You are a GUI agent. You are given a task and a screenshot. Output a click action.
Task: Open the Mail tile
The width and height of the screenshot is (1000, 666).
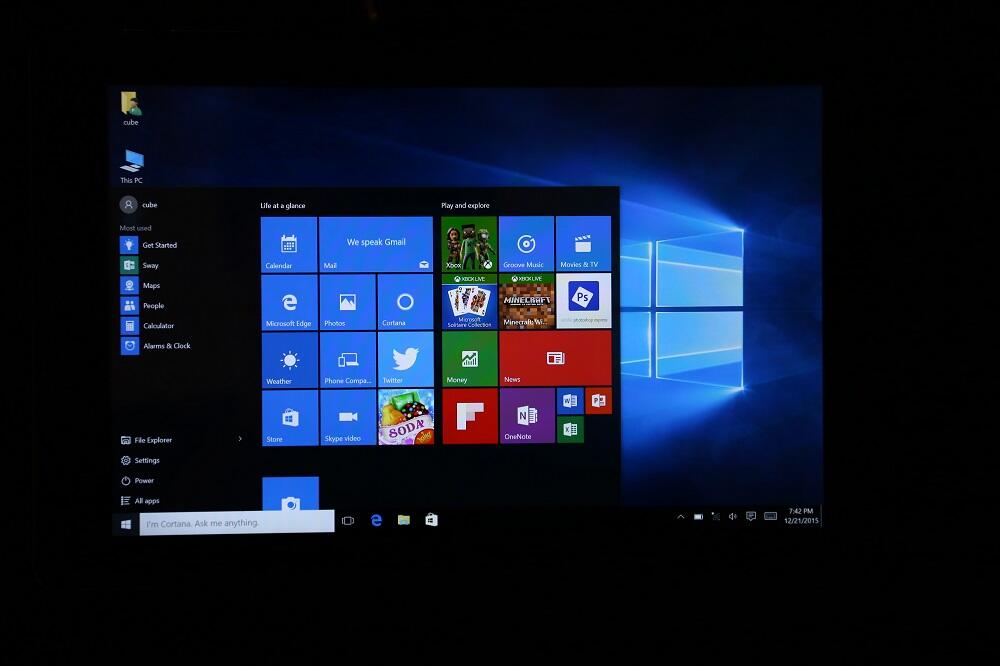click(376, 244)
